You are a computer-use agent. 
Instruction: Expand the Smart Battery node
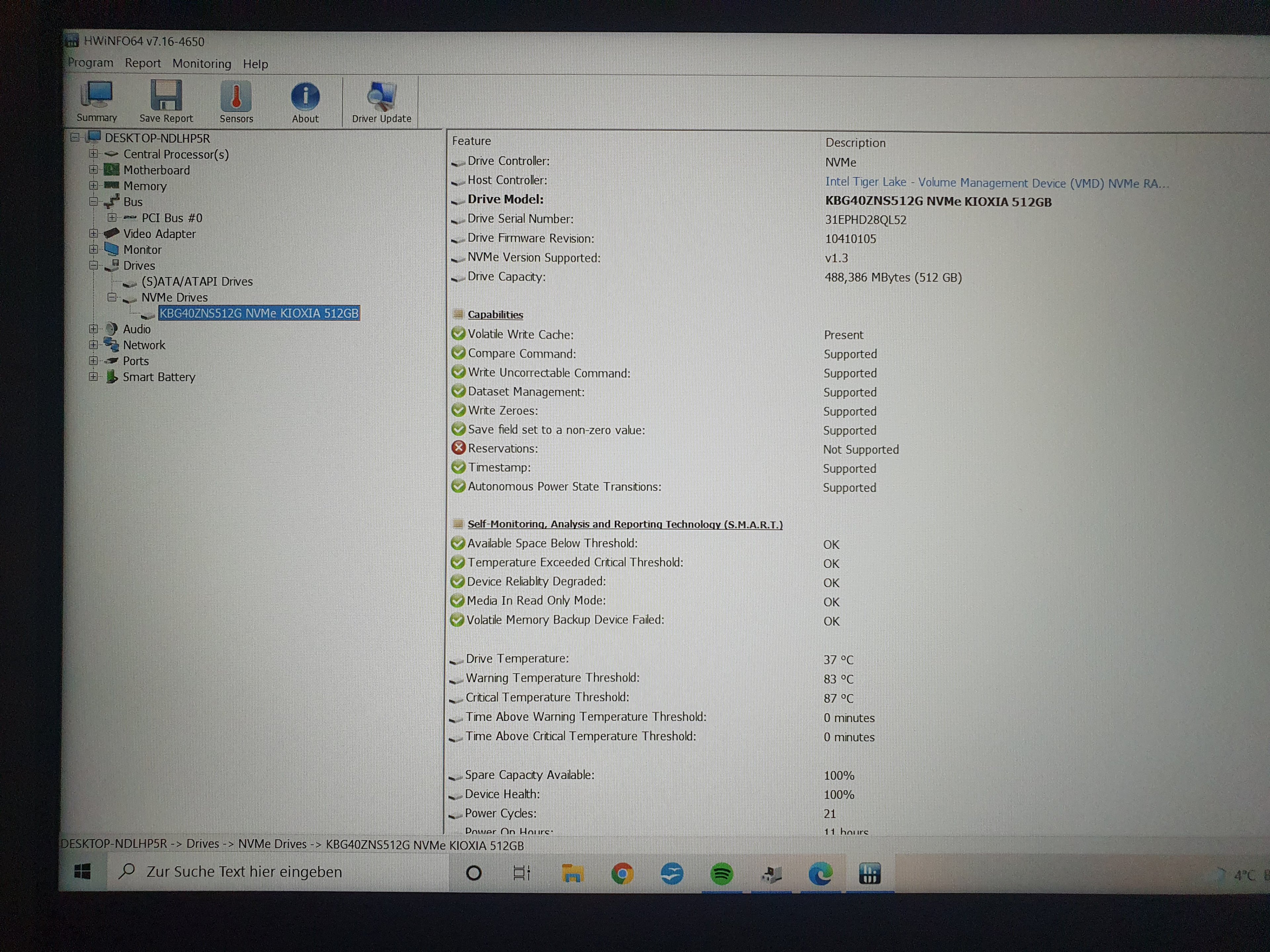click(94, 377)
